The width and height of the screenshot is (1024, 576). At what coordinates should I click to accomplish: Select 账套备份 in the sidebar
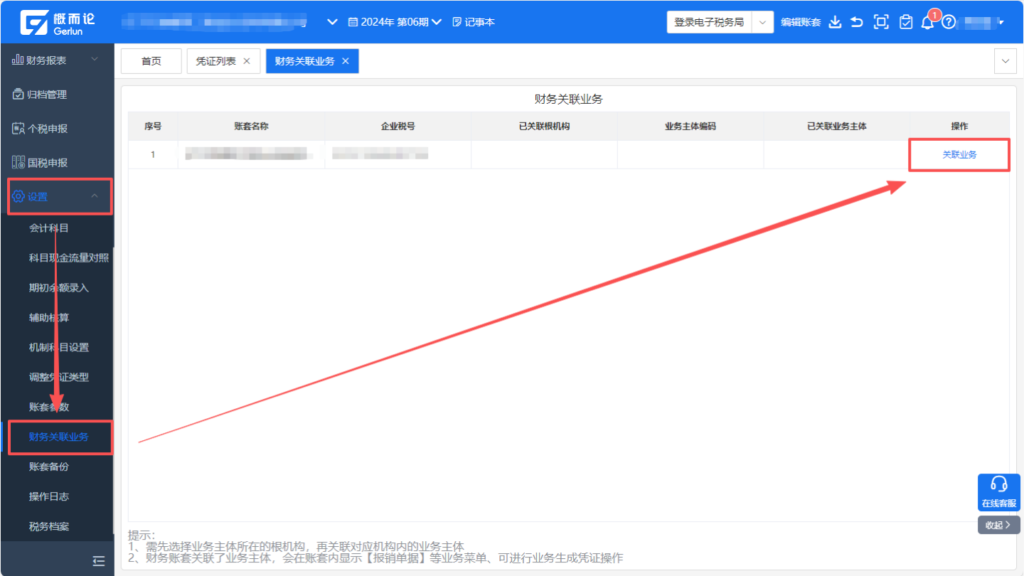(x=50, y=467)
